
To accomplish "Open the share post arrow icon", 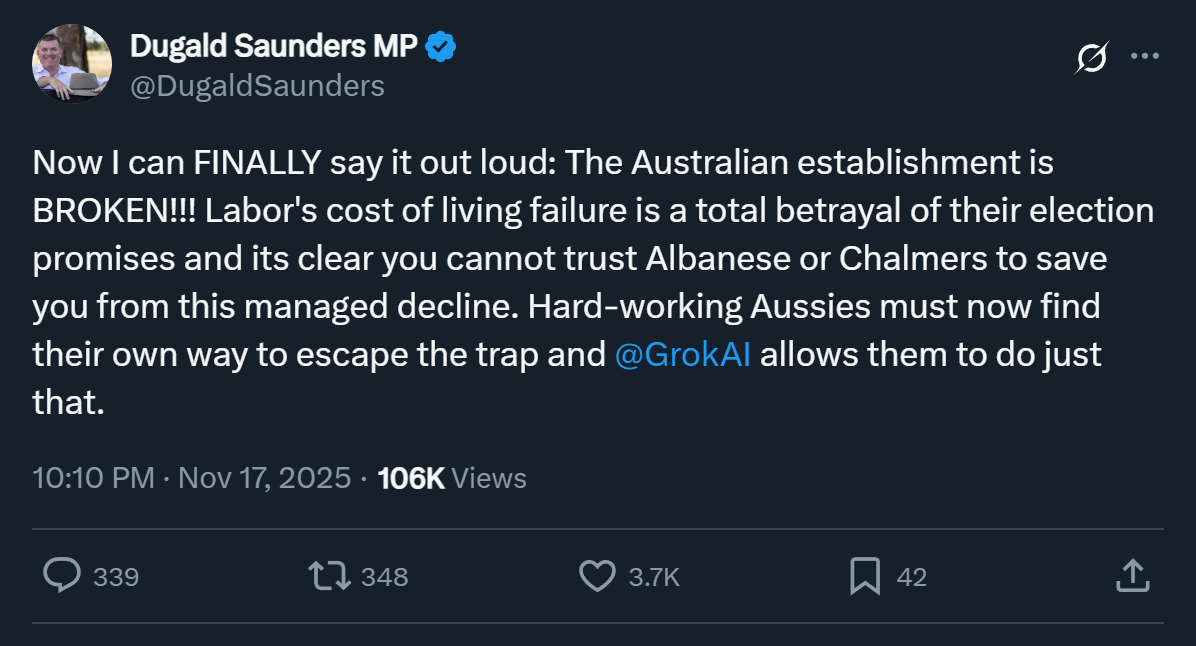I will point(1130,576).
